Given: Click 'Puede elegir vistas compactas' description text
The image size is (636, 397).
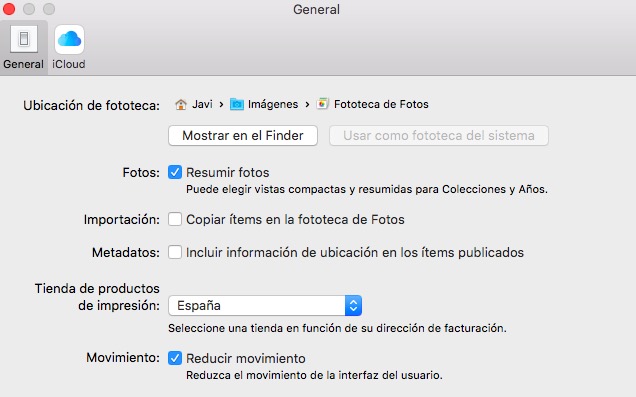Looking at the screenshot, I should tap(367, 189).
